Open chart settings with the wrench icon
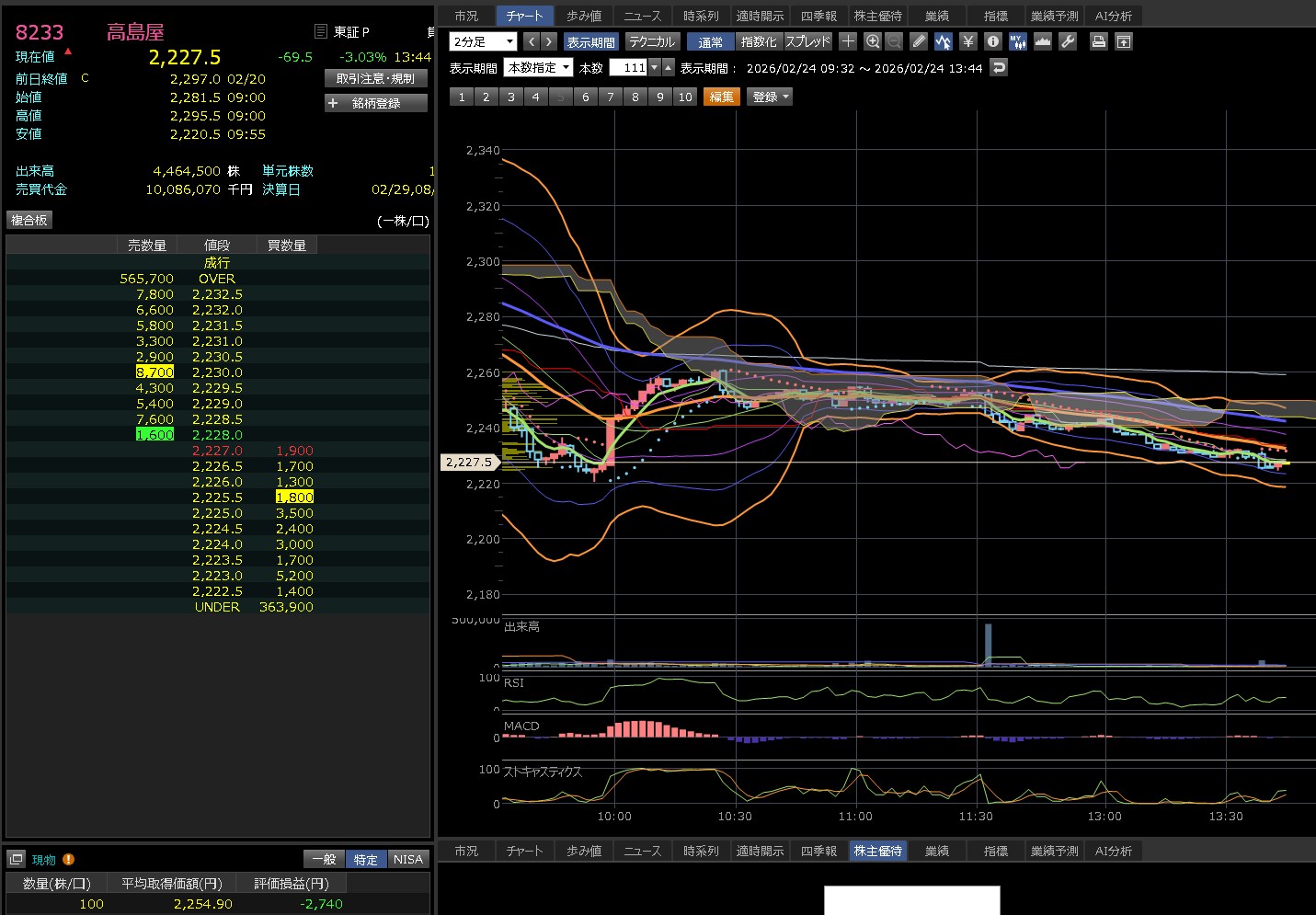 click(x=1068, y=41)
